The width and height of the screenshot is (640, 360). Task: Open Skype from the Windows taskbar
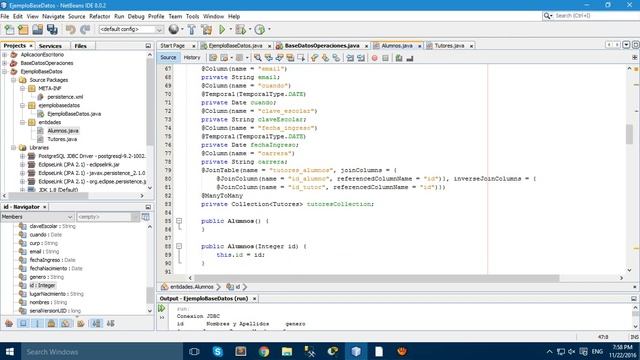point(218,351)
